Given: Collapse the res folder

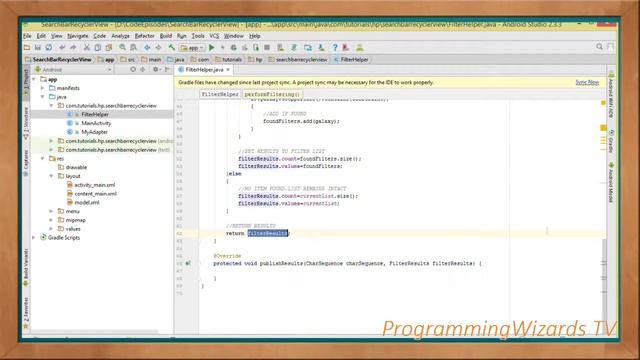Looking at the screenshot, I should (43, 158).
